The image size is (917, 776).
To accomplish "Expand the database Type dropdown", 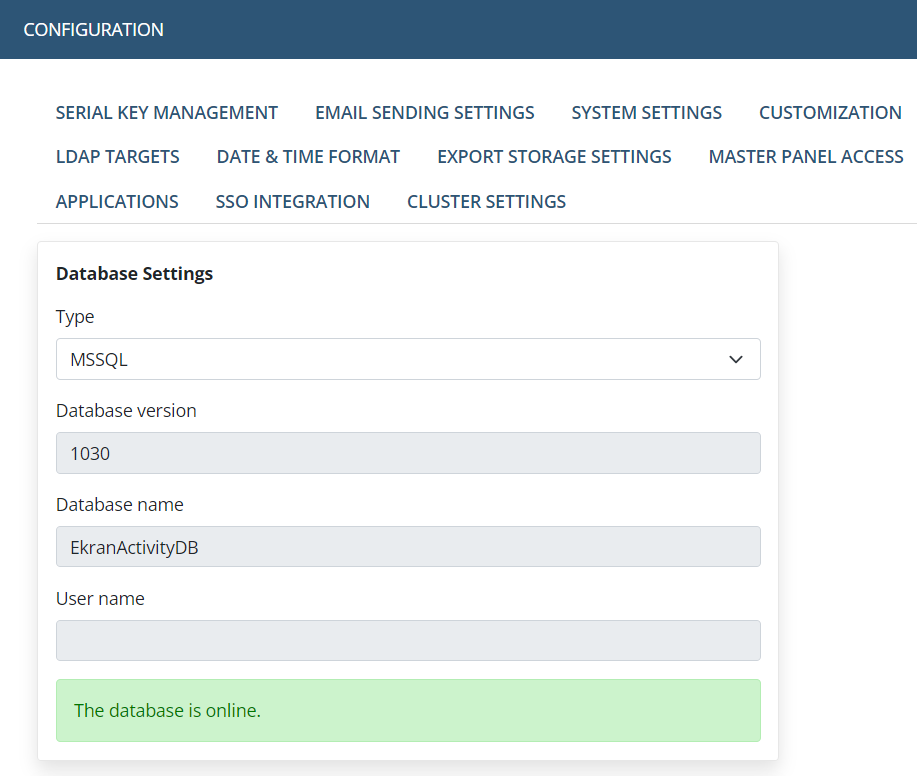I will 408,359.
